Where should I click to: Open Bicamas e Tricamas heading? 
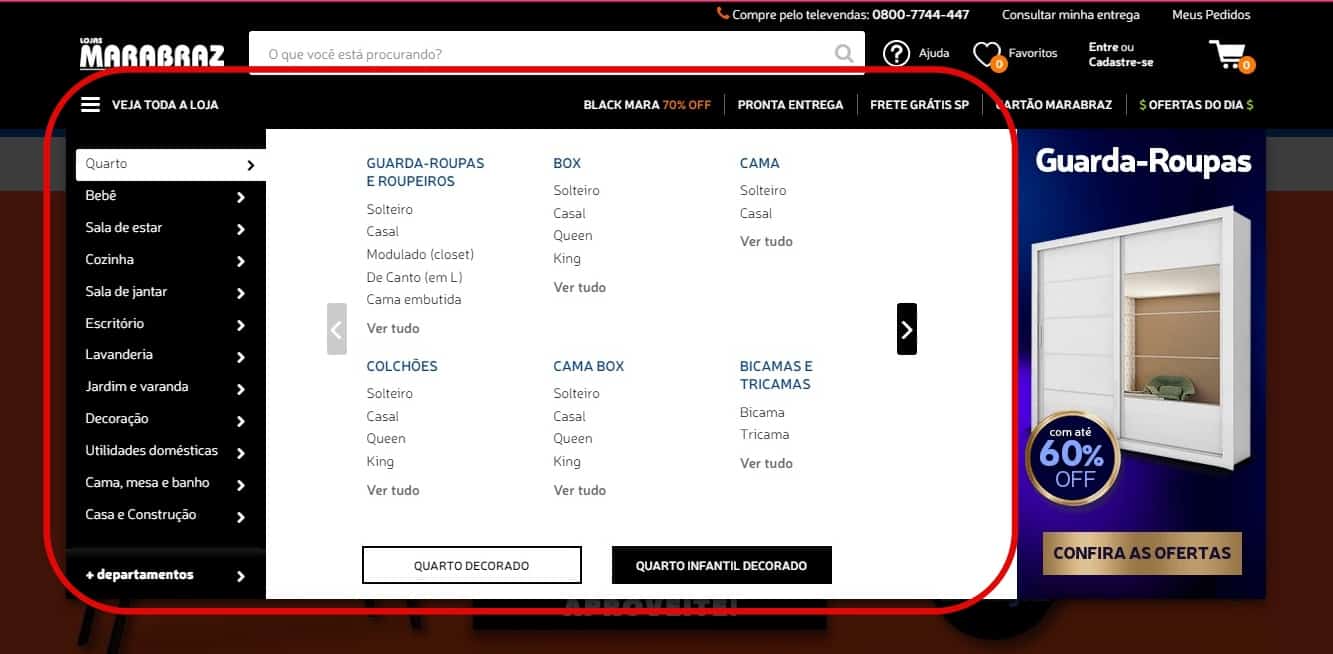(776, 375)
